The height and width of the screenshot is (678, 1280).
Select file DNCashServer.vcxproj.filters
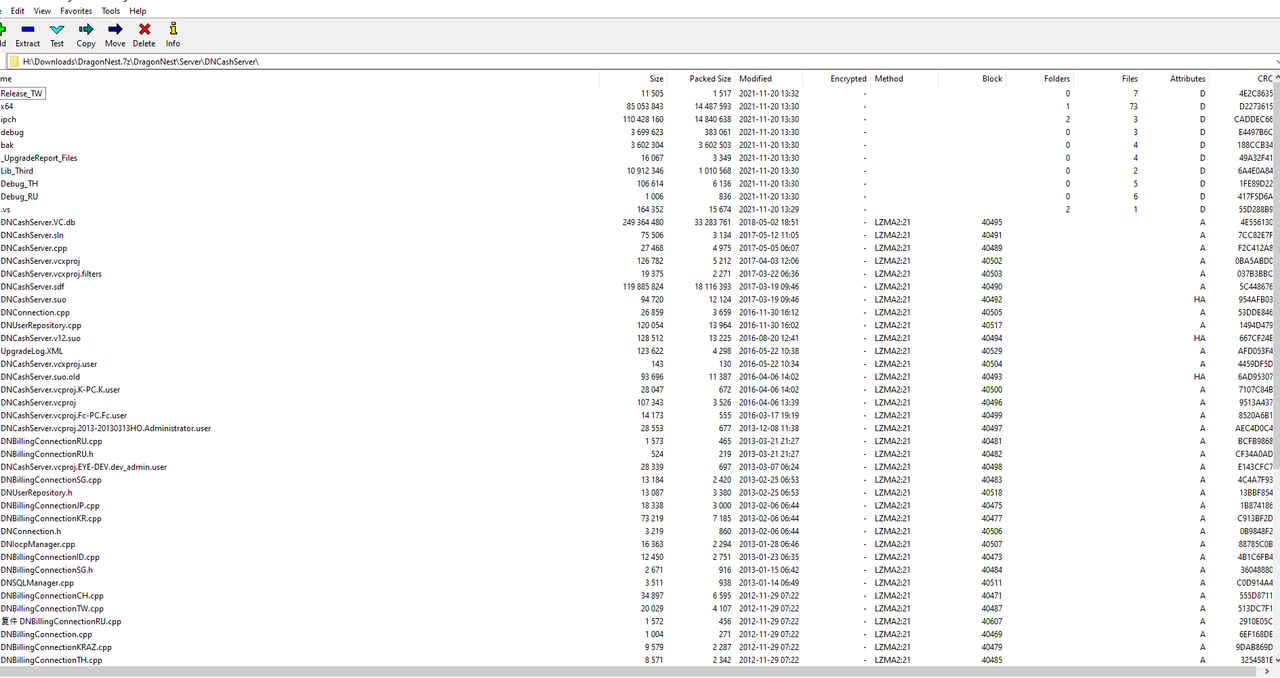[x=51, y=274]
